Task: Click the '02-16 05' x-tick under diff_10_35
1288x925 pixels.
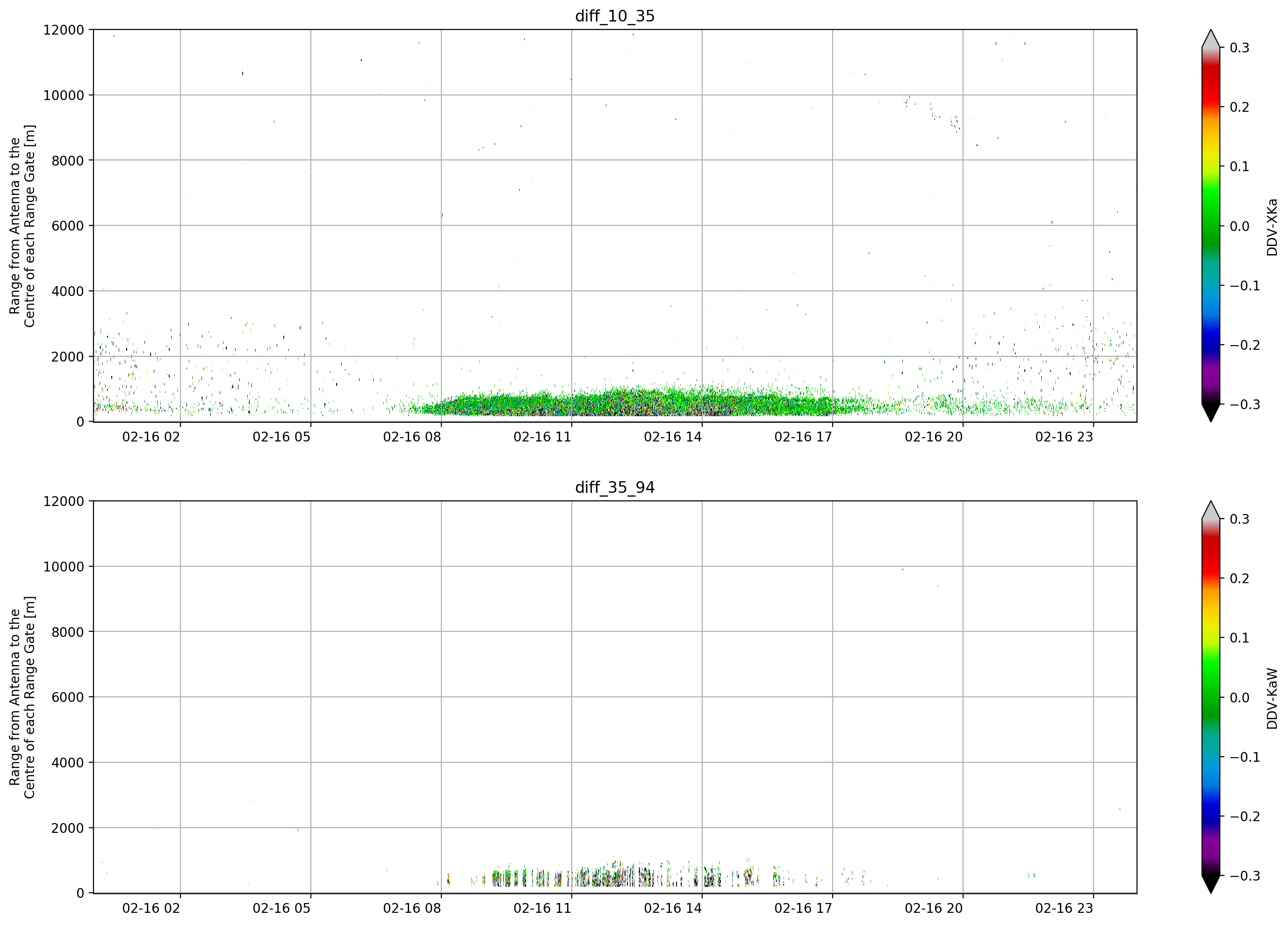Action: point(282,437)
